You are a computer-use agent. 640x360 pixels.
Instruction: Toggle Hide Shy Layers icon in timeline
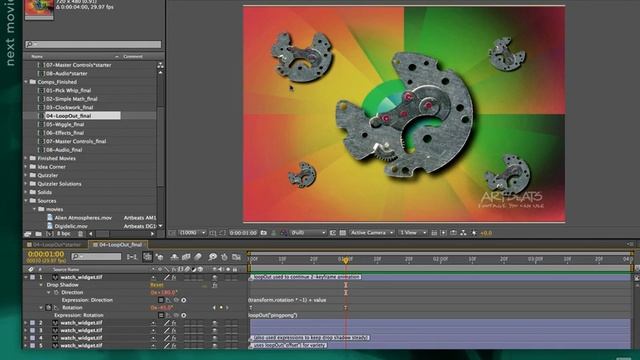click(174, 257)
